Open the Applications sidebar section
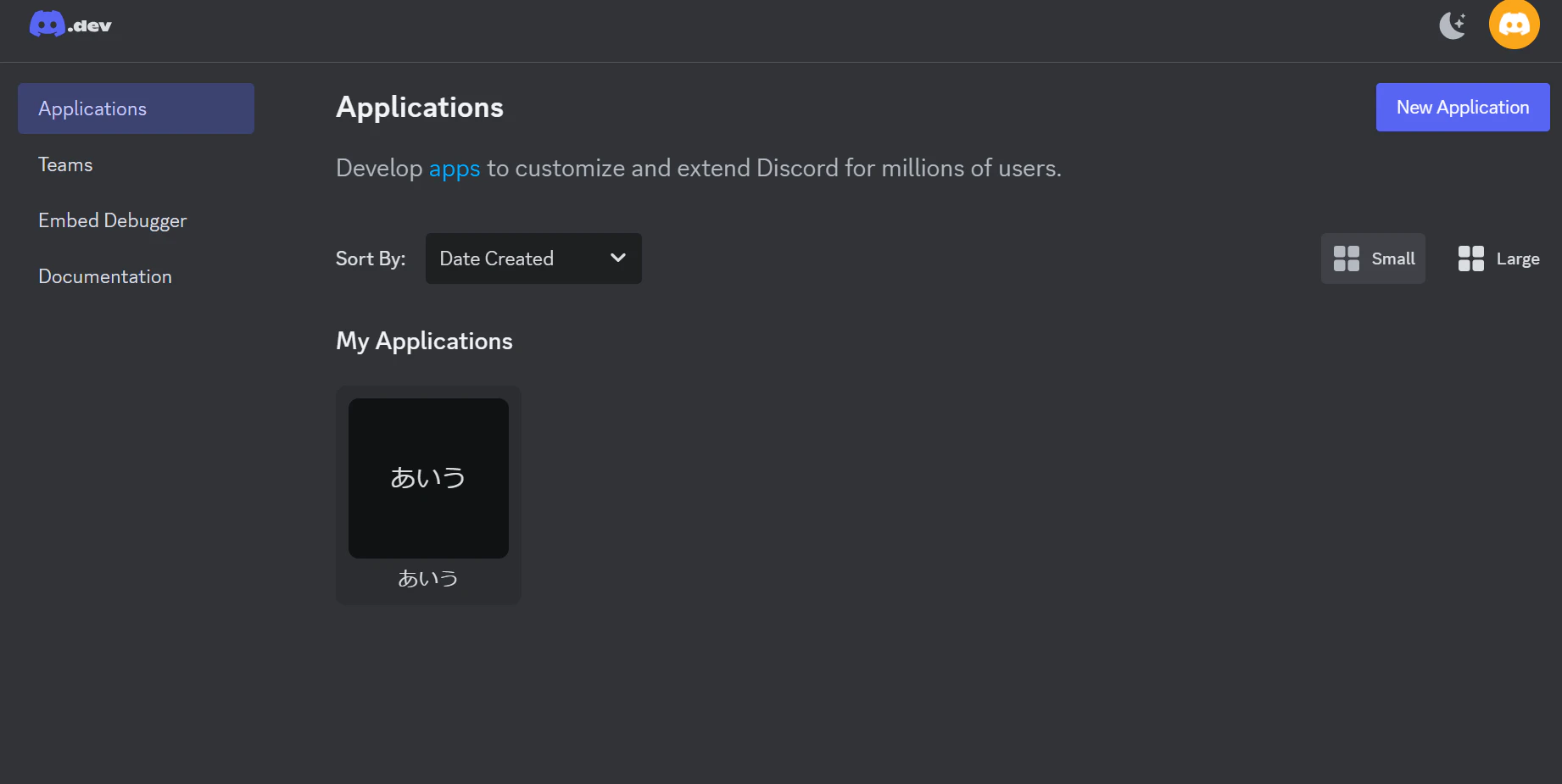Image resolution: width=1562 pixels, height=784 pixels. click(136, 108)
